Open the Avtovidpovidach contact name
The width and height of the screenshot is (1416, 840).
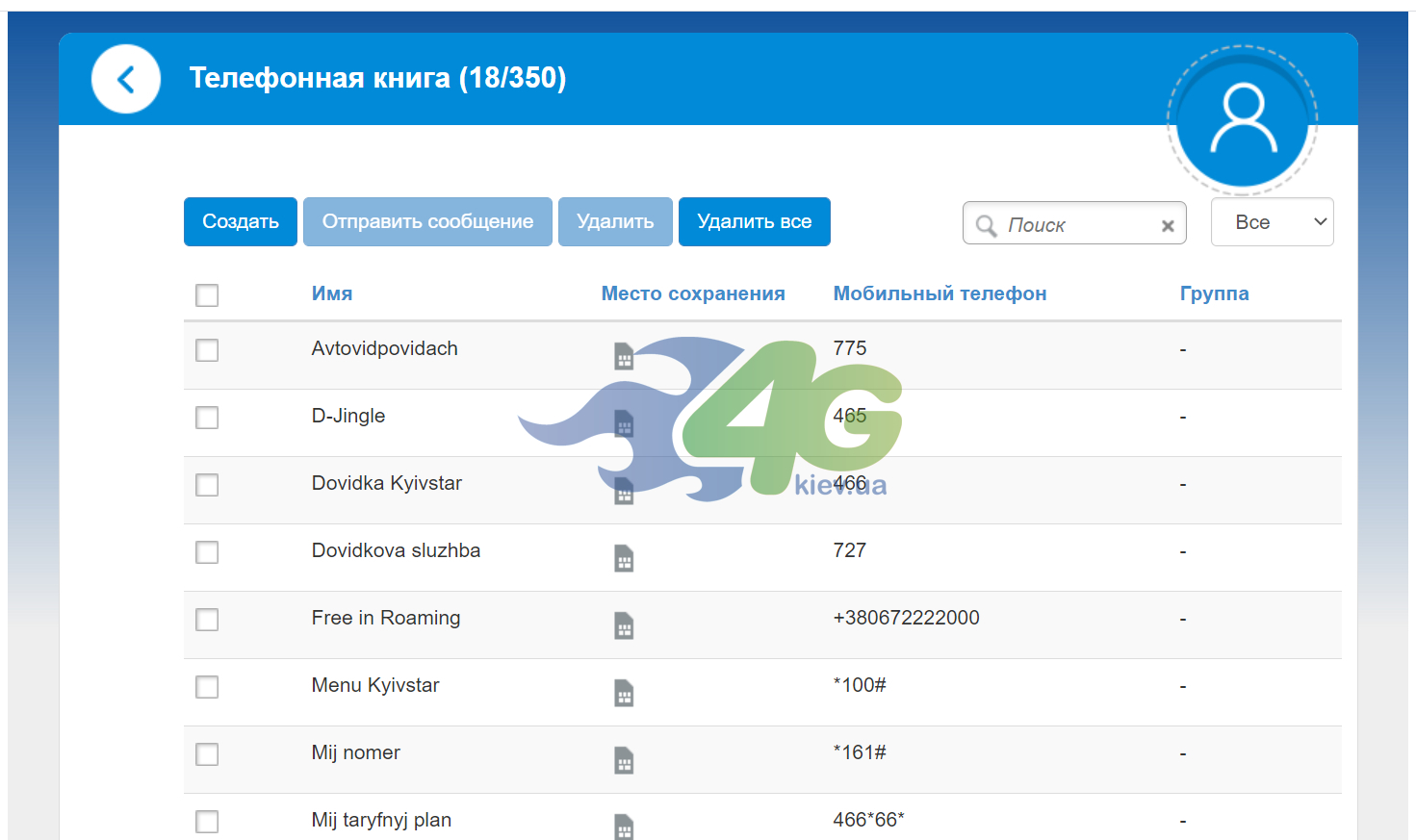click(x=385, y=348)
